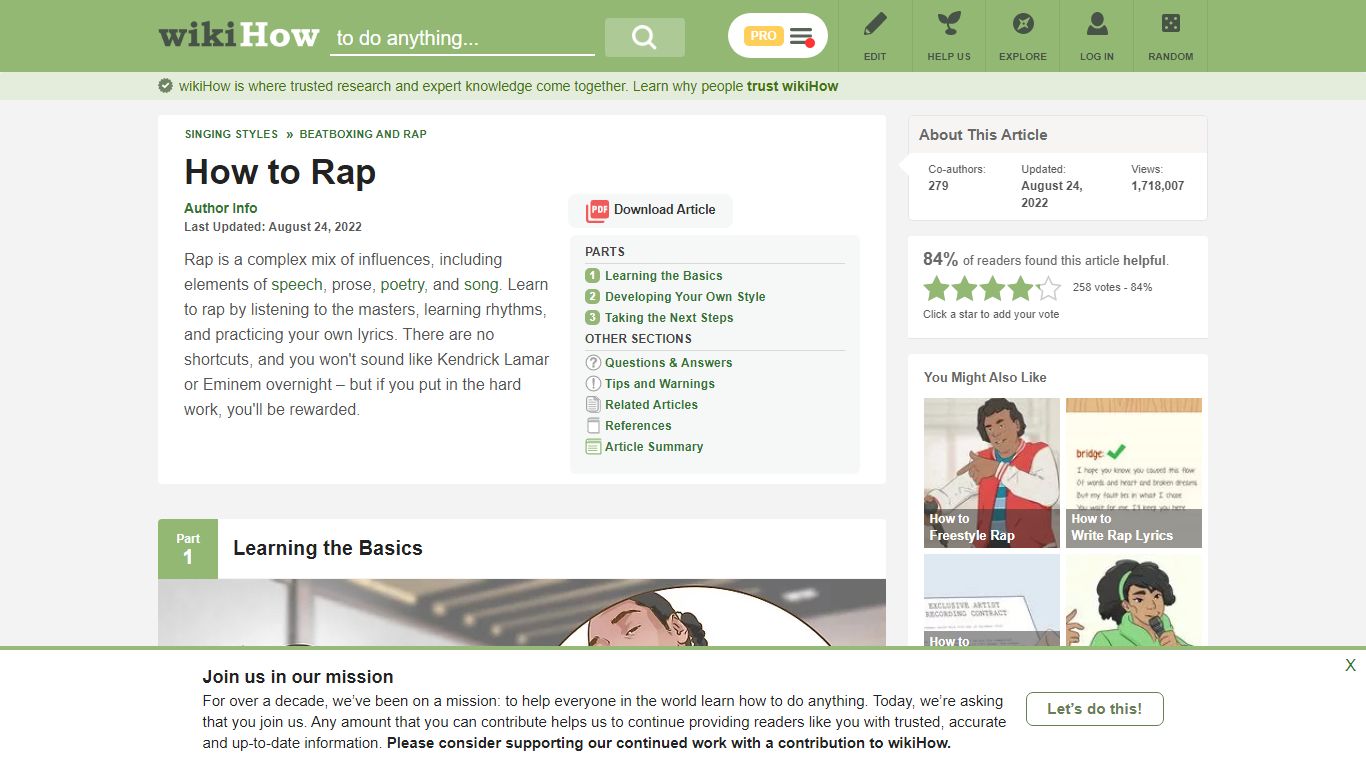
Task: Click the 'How to Rap' title
Action: coord(280,172)
